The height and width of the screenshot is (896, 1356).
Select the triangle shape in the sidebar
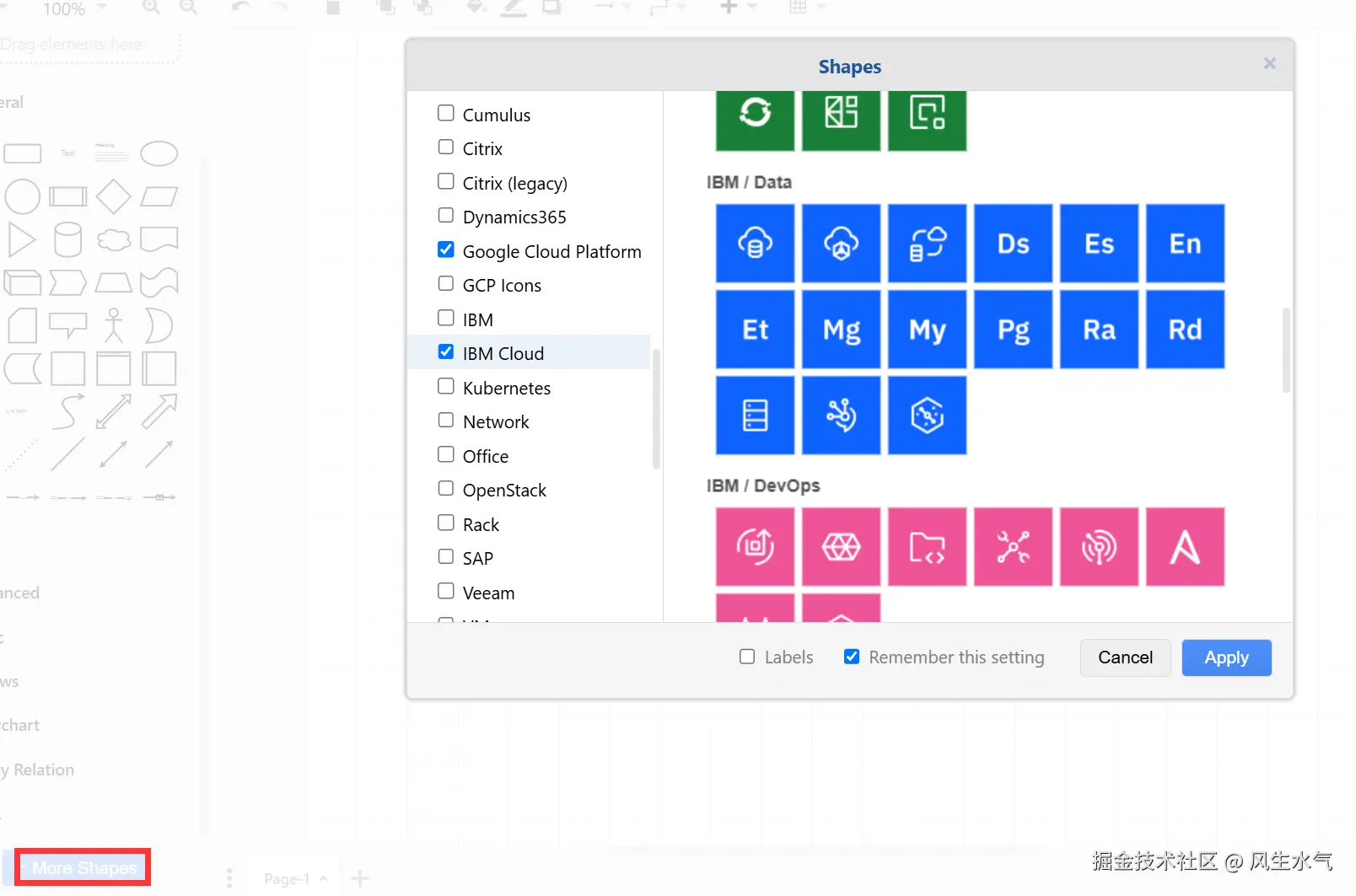(22, 239)
